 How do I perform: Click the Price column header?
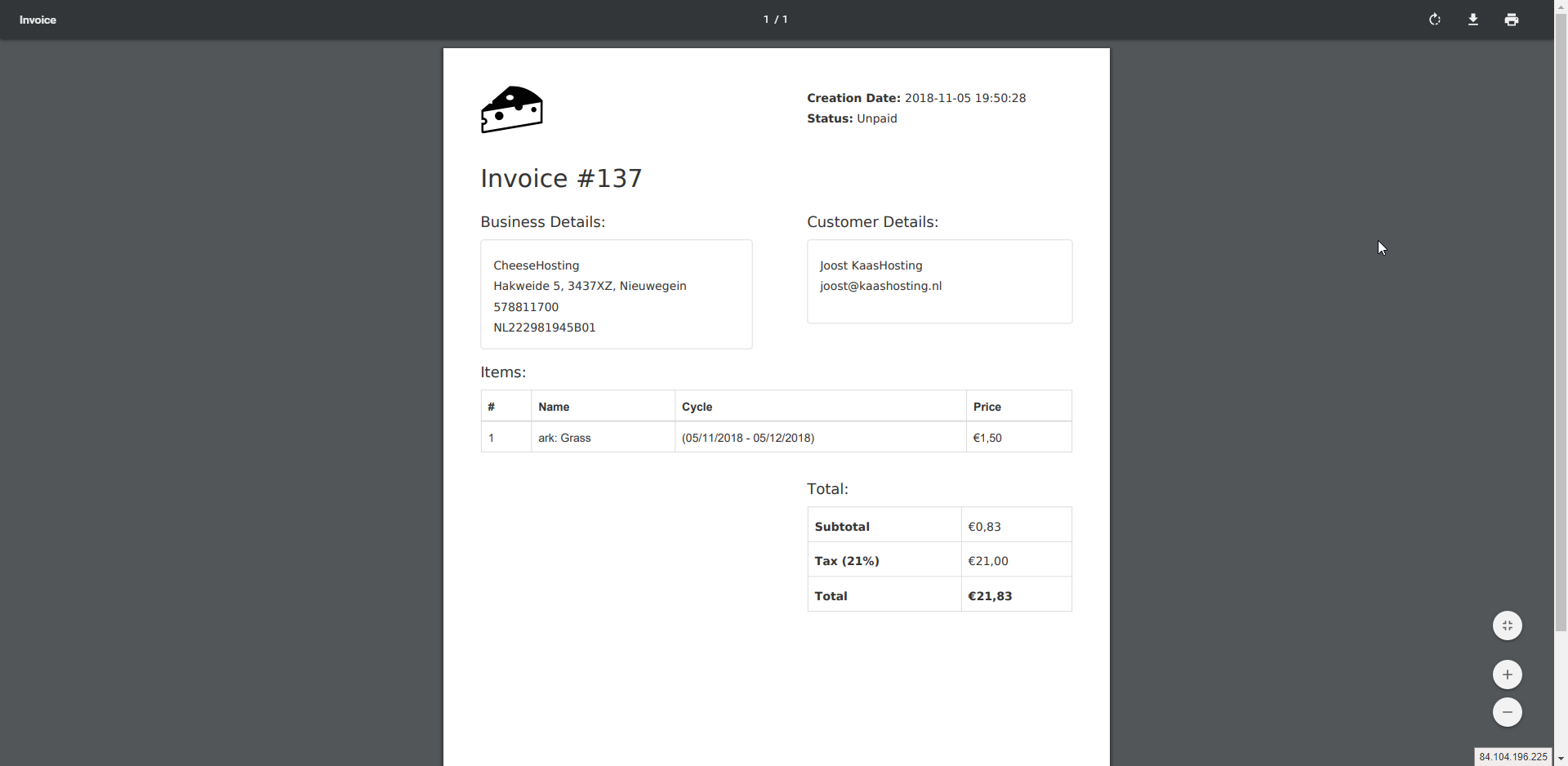click(x=987, y=407)
